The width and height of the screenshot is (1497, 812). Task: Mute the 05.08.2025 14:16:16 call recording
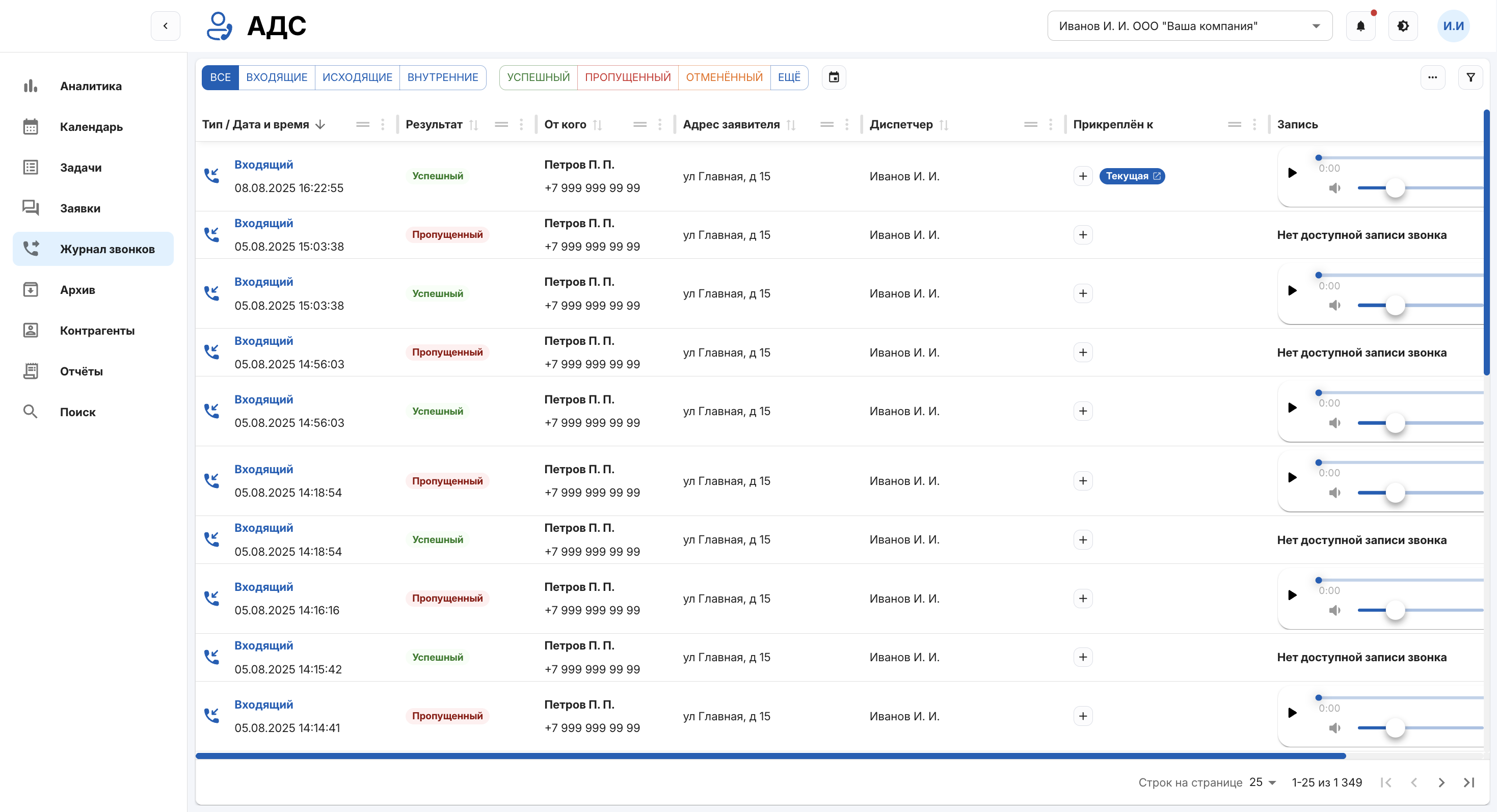pos(1334,610)
